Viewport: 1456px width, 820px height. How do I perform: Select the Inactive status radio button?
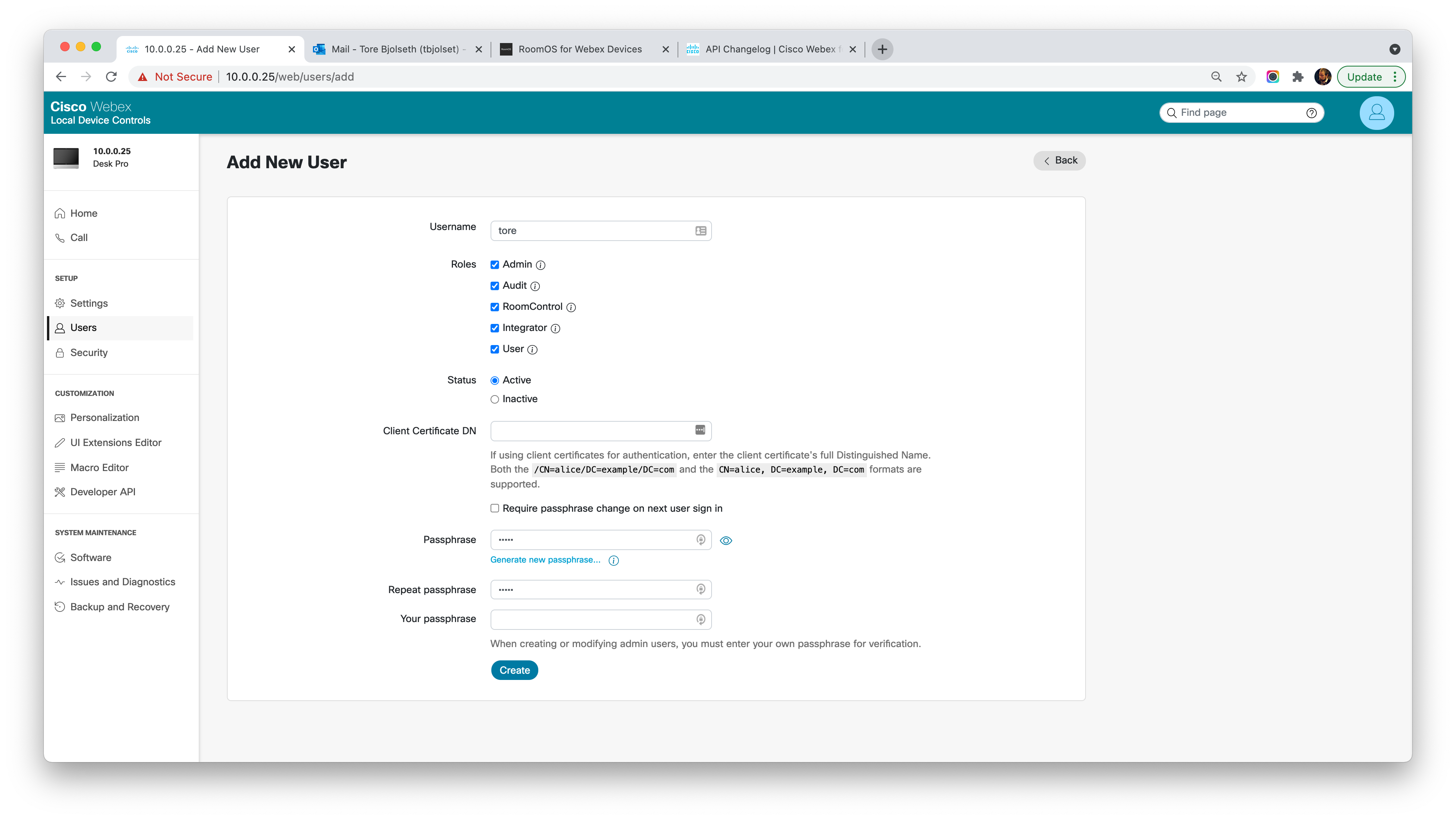pos(494,399)
